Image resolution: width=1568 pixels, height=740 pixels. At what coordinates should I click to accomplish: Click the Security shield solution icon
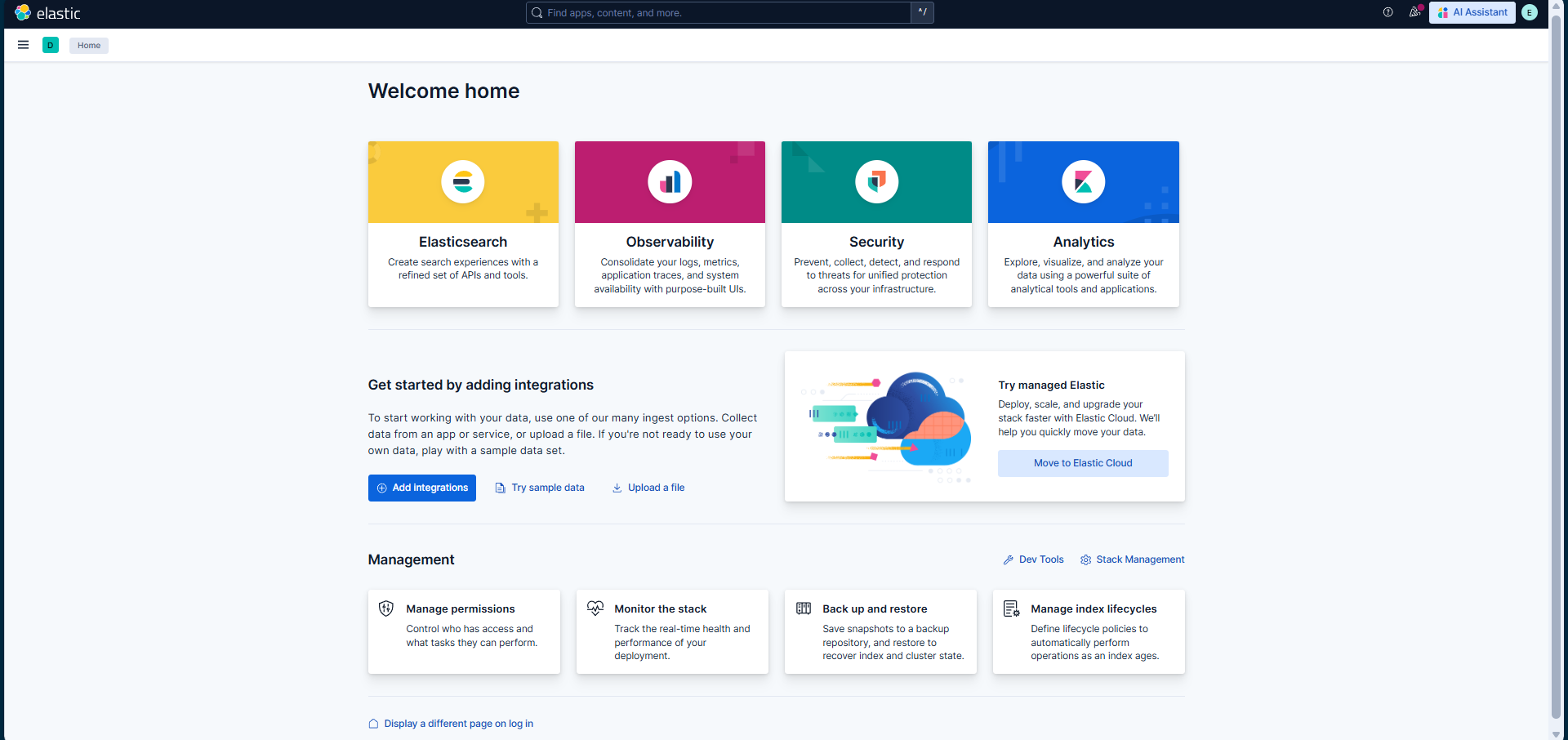(876, 181)
